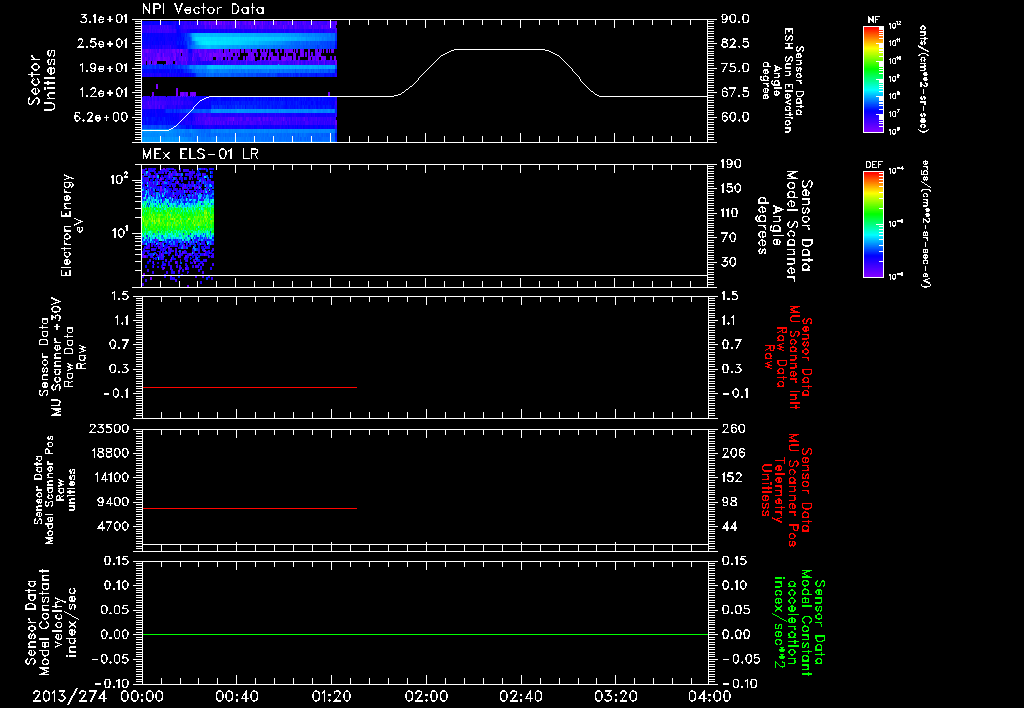
Task: Click the '00:00' time tick label
Action: click(x=142, y=696)
